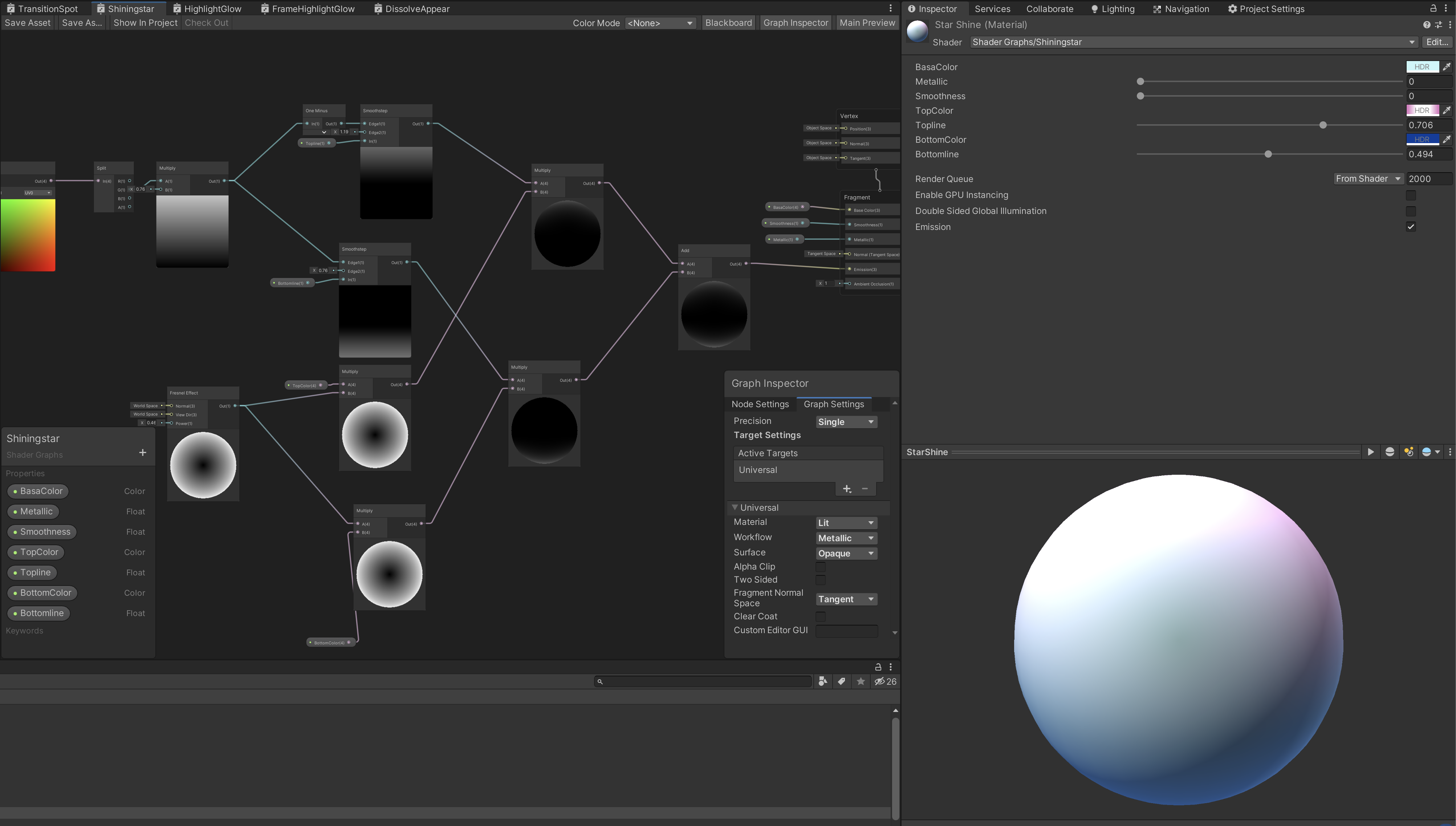
Task: Click the Bottomline slider handle
Action: pos(1268,154)
